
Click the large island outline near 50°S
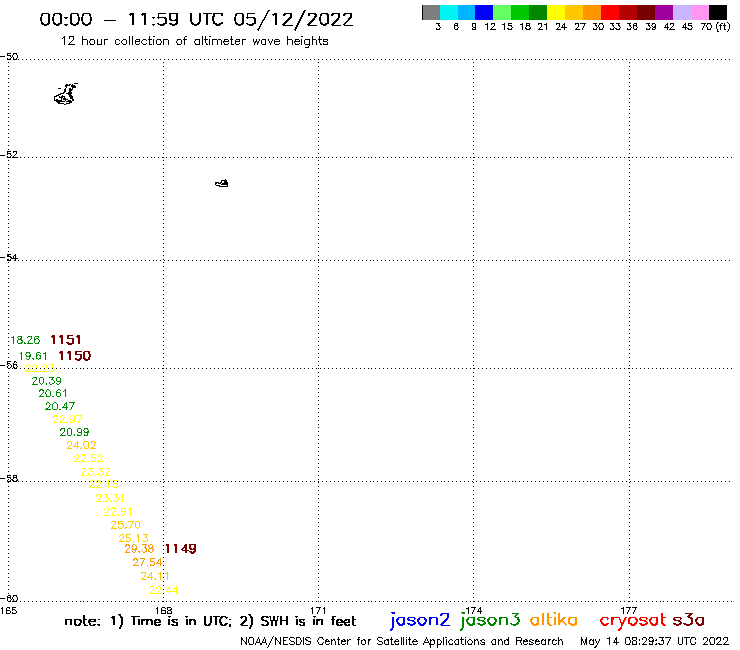[66, 94]
